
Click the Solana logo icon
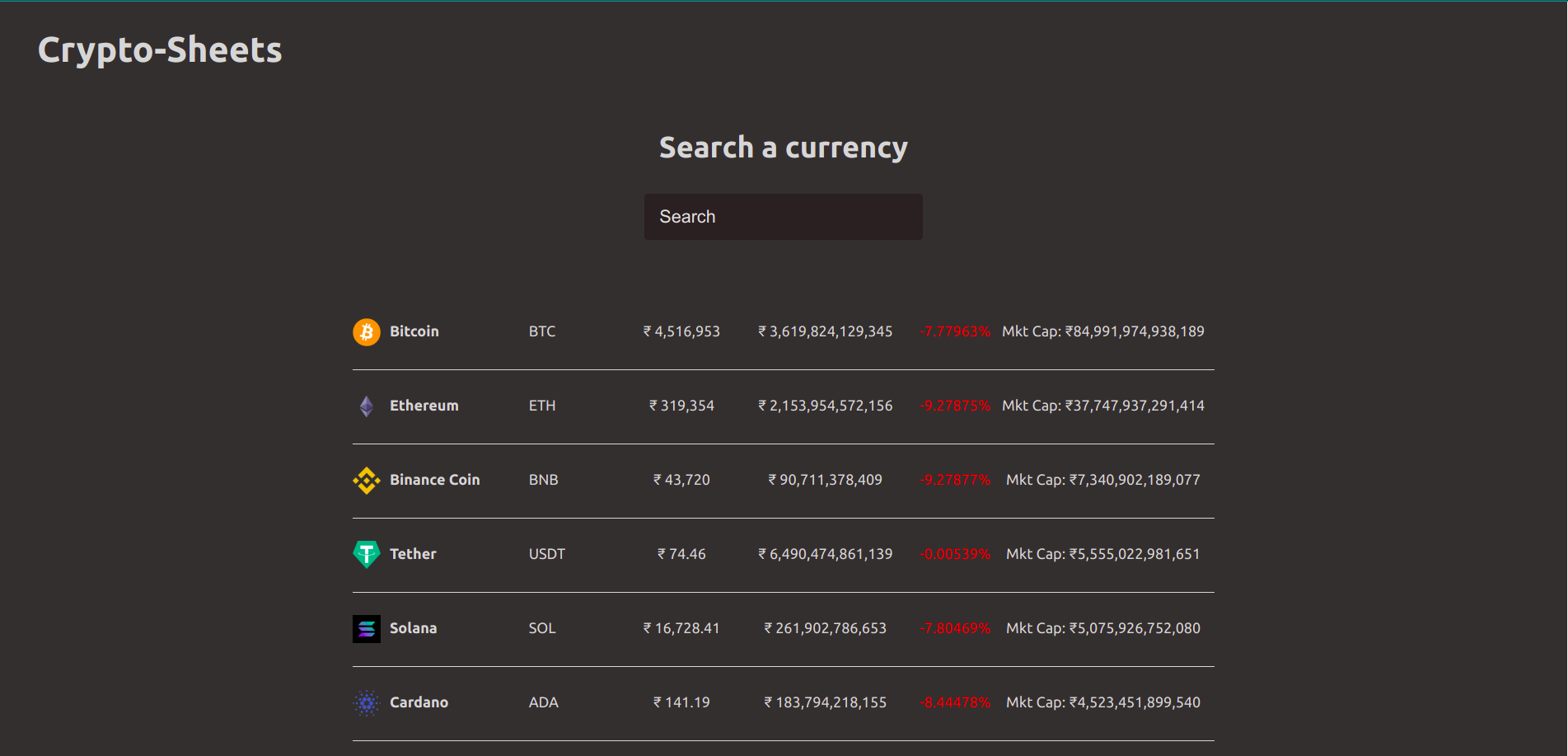tap(367, 629)
